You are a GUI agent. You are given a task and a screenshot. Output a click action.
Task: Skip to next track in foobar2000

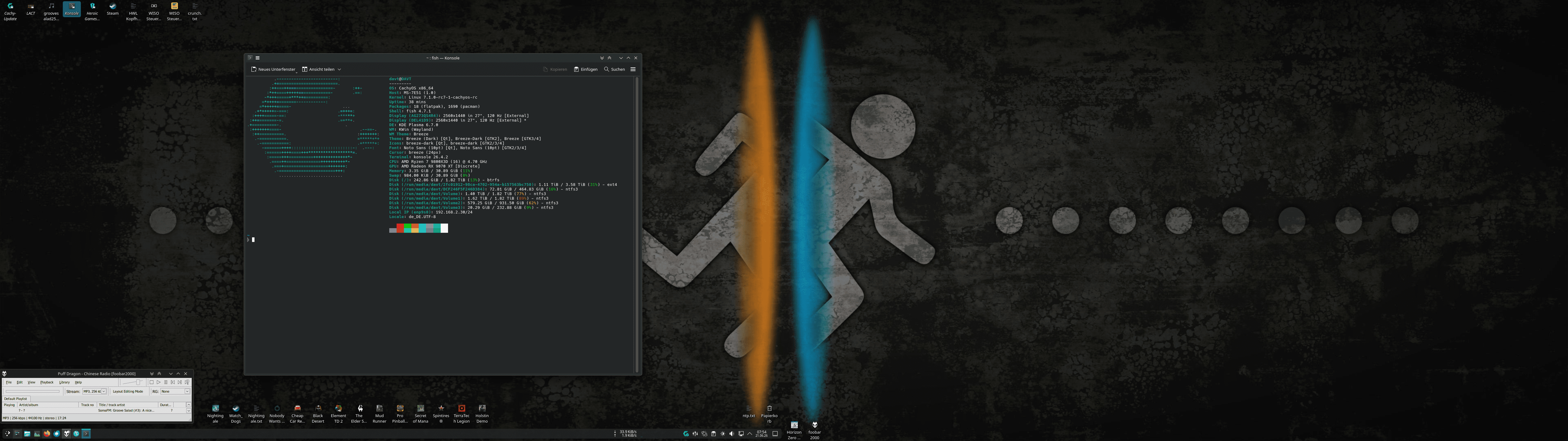(x=179, y=383)
